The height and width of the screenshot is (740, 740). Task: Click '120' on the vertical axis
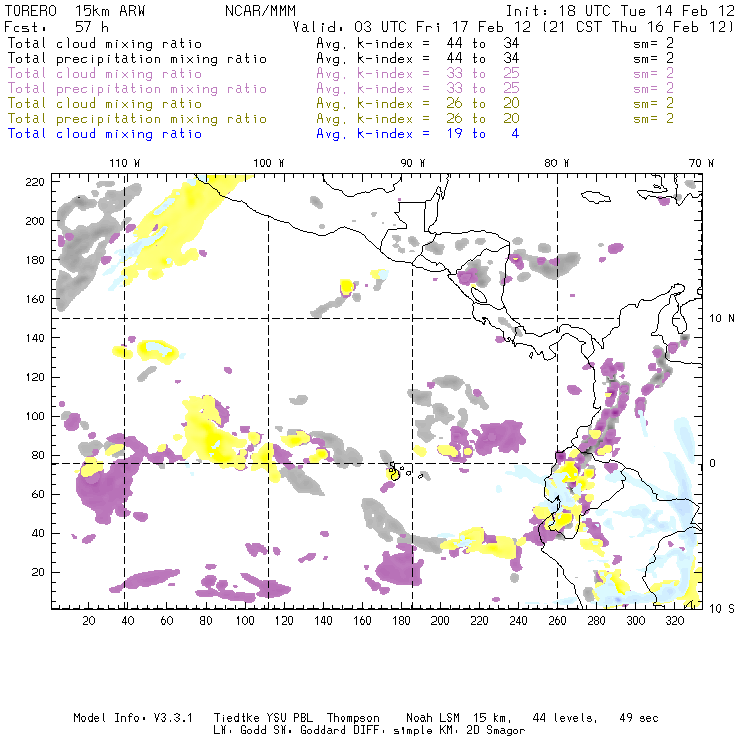click(x=35, y=378)
